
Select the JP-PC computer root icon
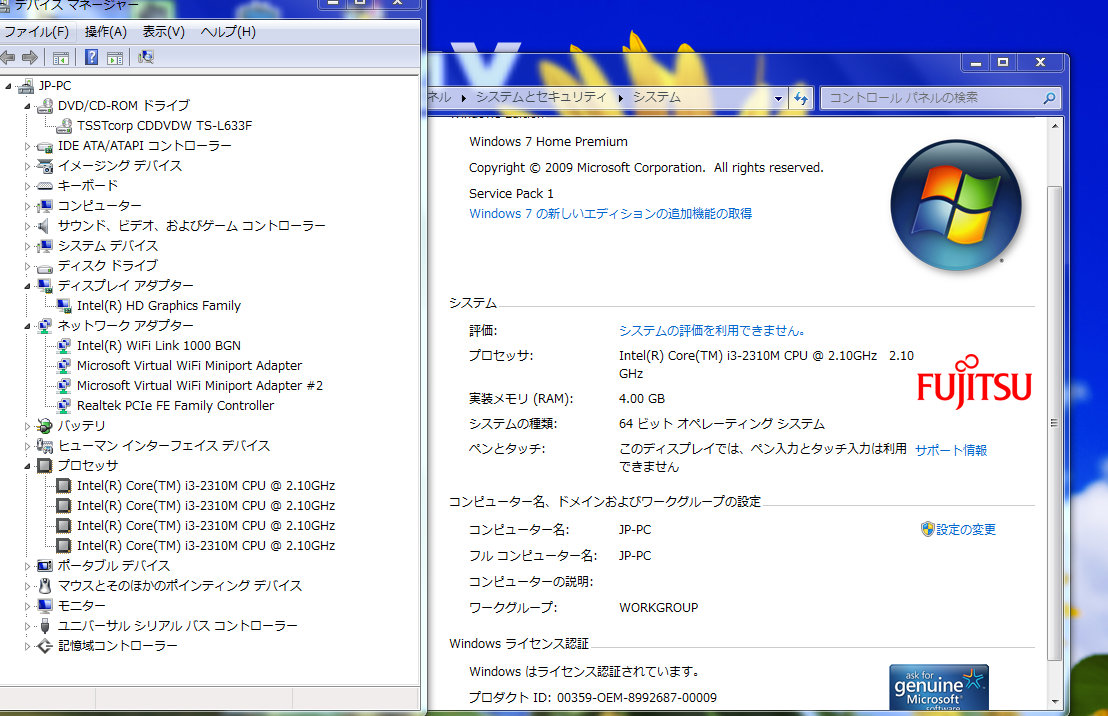pos(26,86)
